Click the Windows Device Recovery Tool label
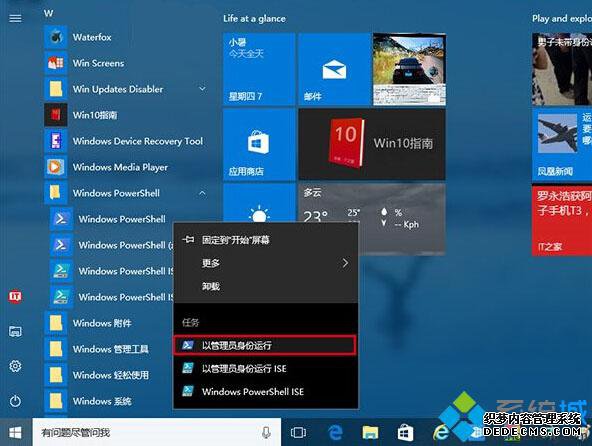The height and width of the screenshot is (446, 592). 138,141
